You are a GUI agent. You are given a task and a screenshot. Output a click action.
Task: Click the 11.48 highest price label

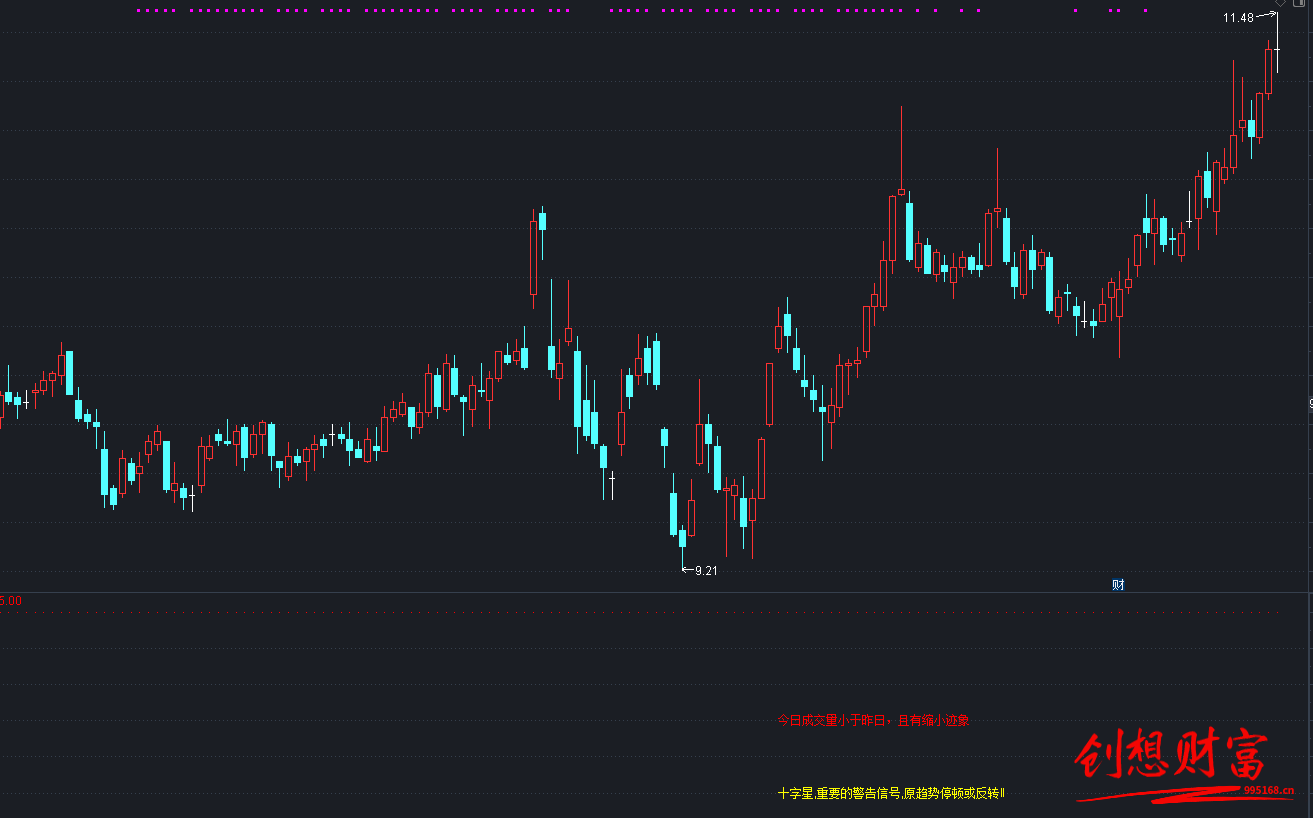pos(1237,18)
